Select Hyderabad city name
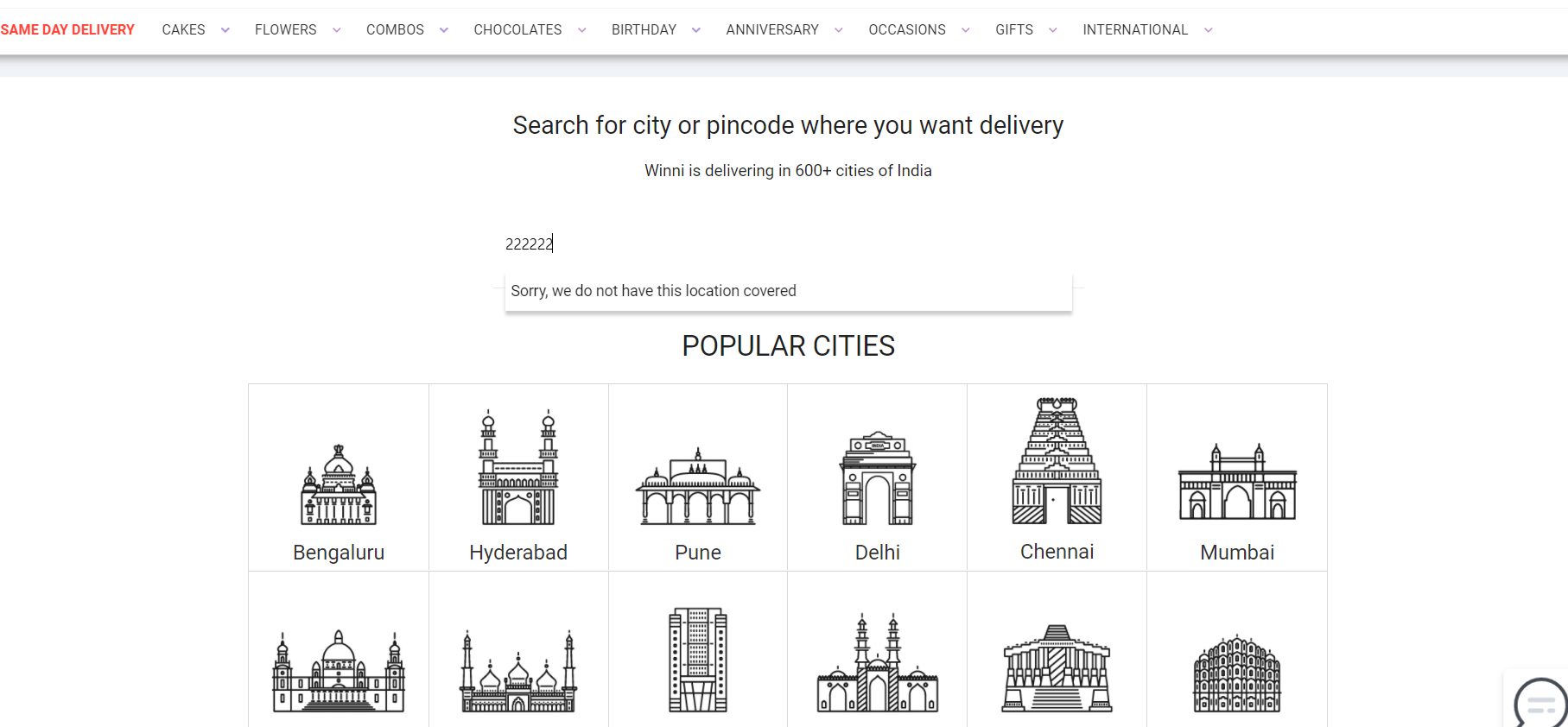 pyautogui.click(x=518, y=553)
